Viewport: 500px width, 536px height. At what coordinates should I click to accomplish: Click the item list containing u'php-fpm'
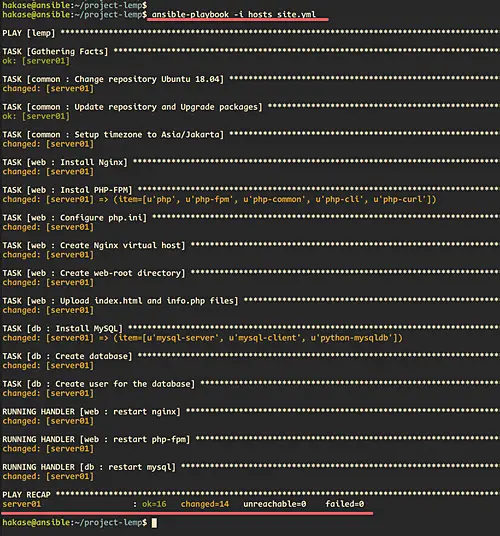[275, 200]
